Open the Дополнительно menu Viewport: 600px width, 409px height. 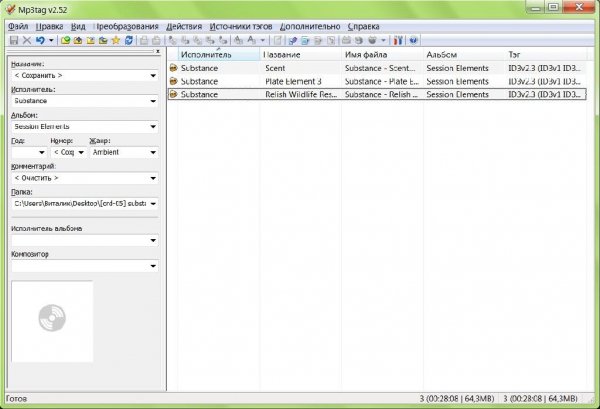point(310,26)
